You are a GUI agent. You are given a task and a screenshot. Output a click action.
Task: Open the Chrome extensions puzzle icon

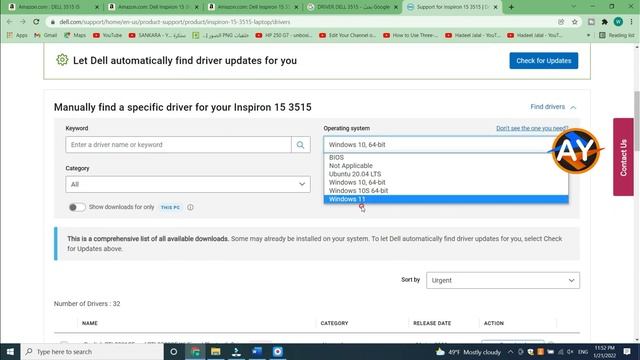click(x=604, y=22)
